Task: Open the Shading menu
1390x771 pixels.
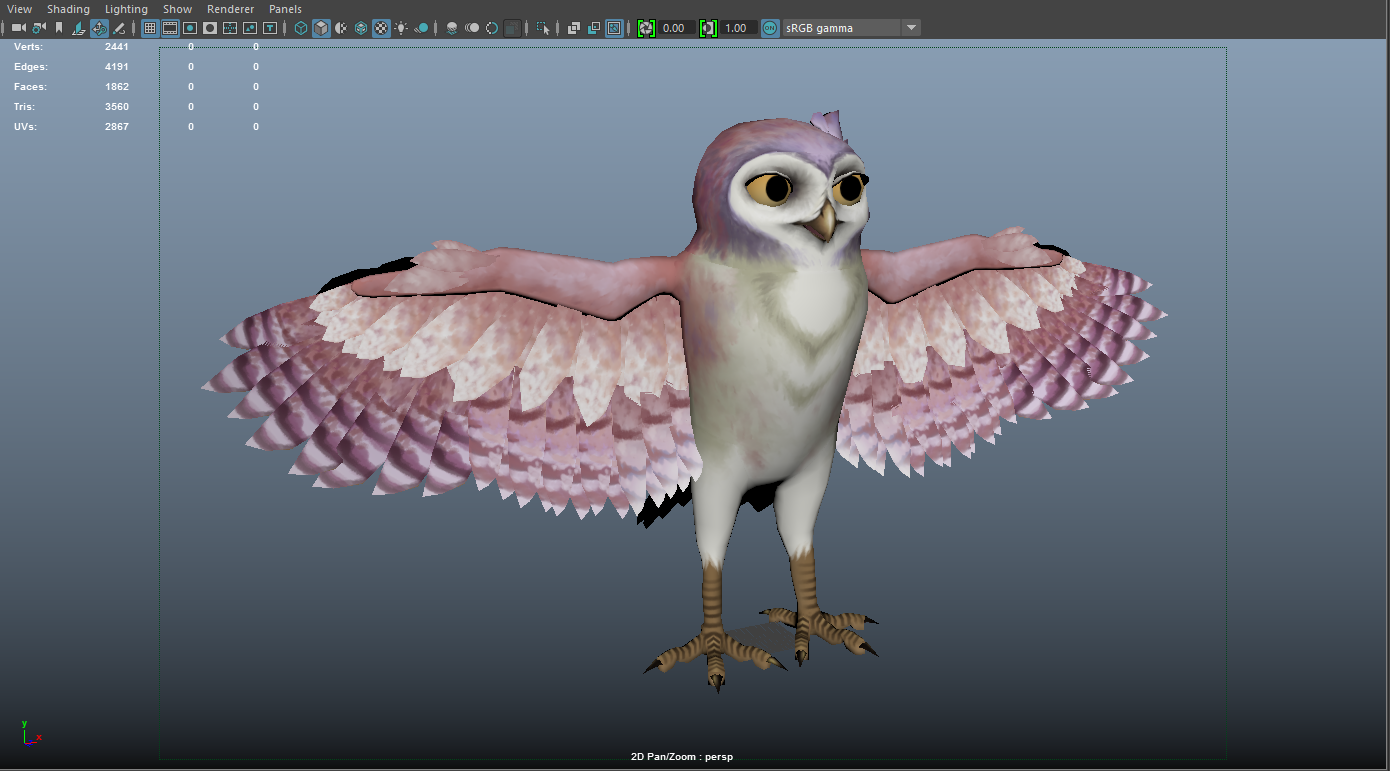Action: (68, 9)
